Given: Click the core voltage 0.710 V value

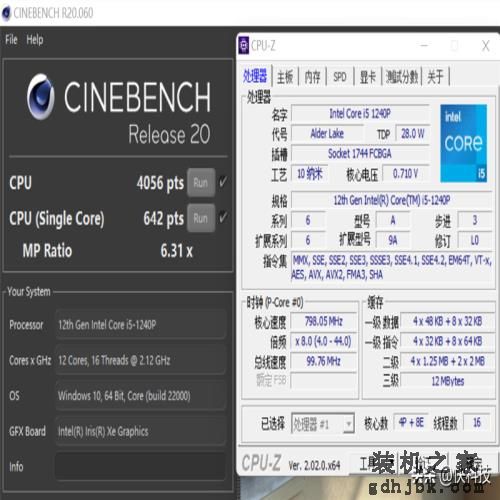Looking at the screenshot, I should 406,174.
